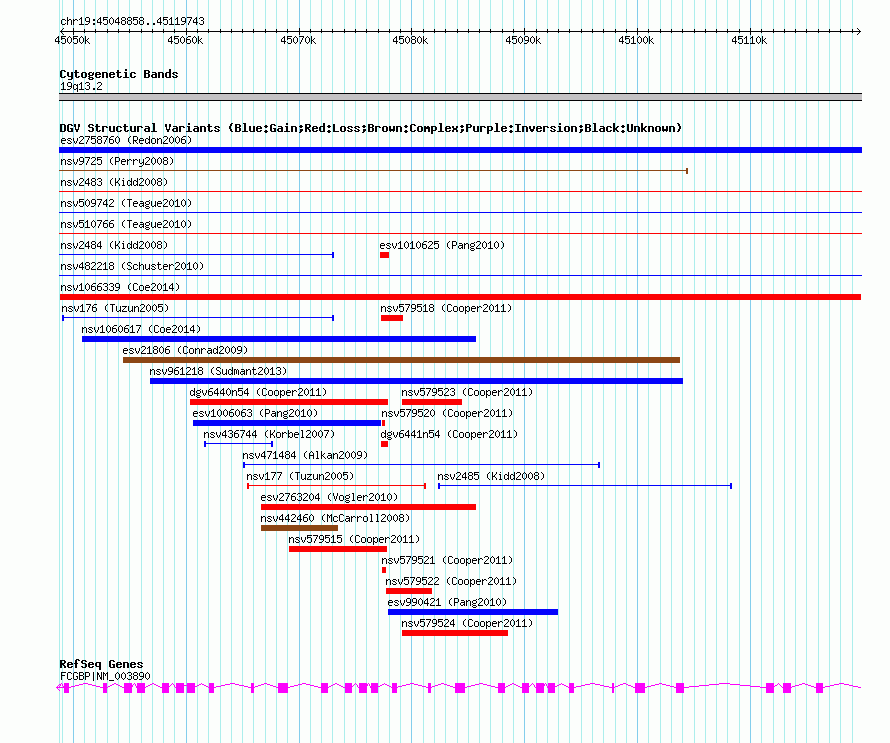Select nsv471484 (Alkan2009) label
Viewport: 890px width, 743px height.
305,455
